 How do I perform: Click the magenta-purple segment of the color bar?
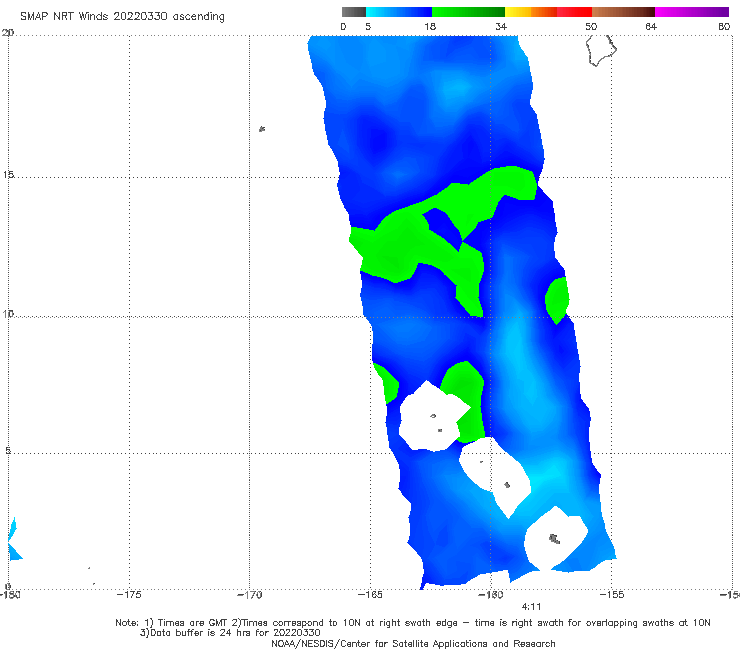[692, 12]
